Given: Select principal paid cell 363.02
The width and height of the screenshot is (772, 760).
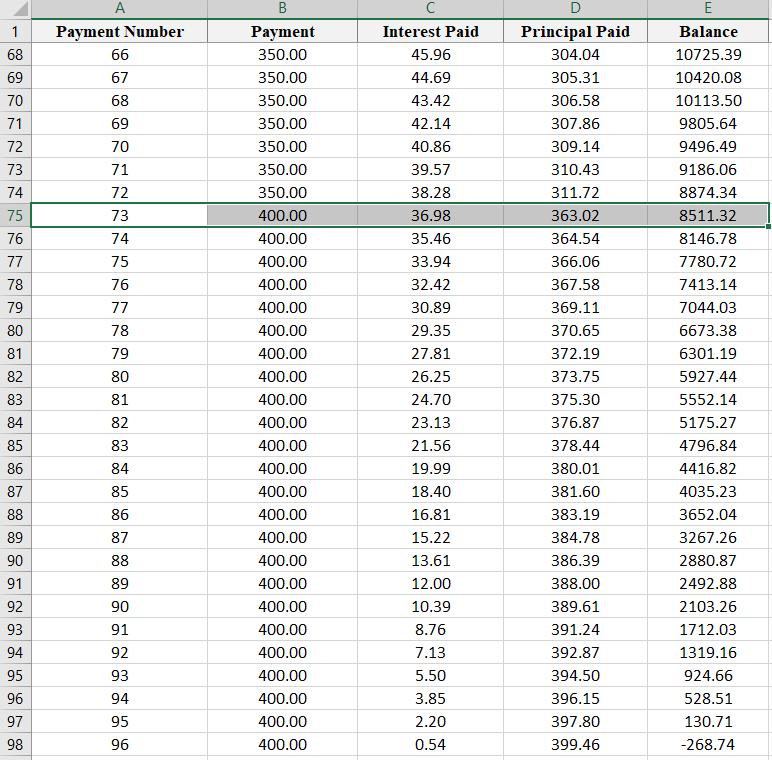Looking at the screenshot, I should 575,215.
